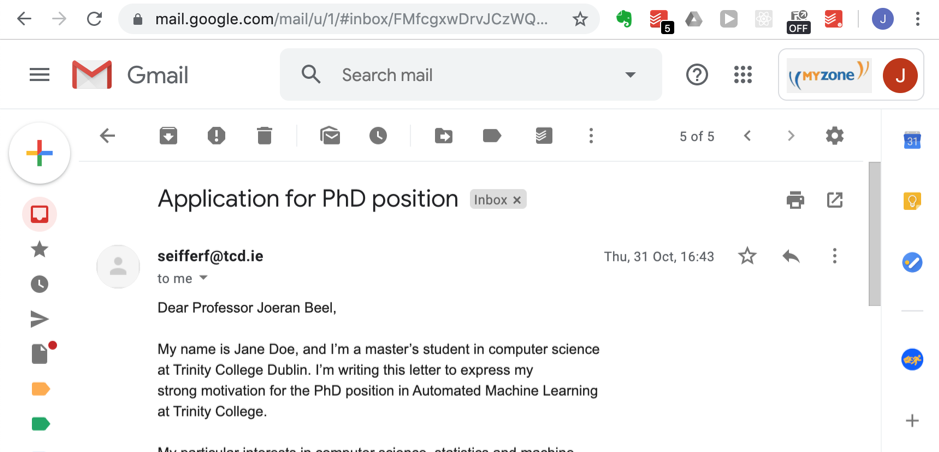Viewport: 939px width, 452px height.
Task: Remove the Inbox label from conversation
Action: 517,200
